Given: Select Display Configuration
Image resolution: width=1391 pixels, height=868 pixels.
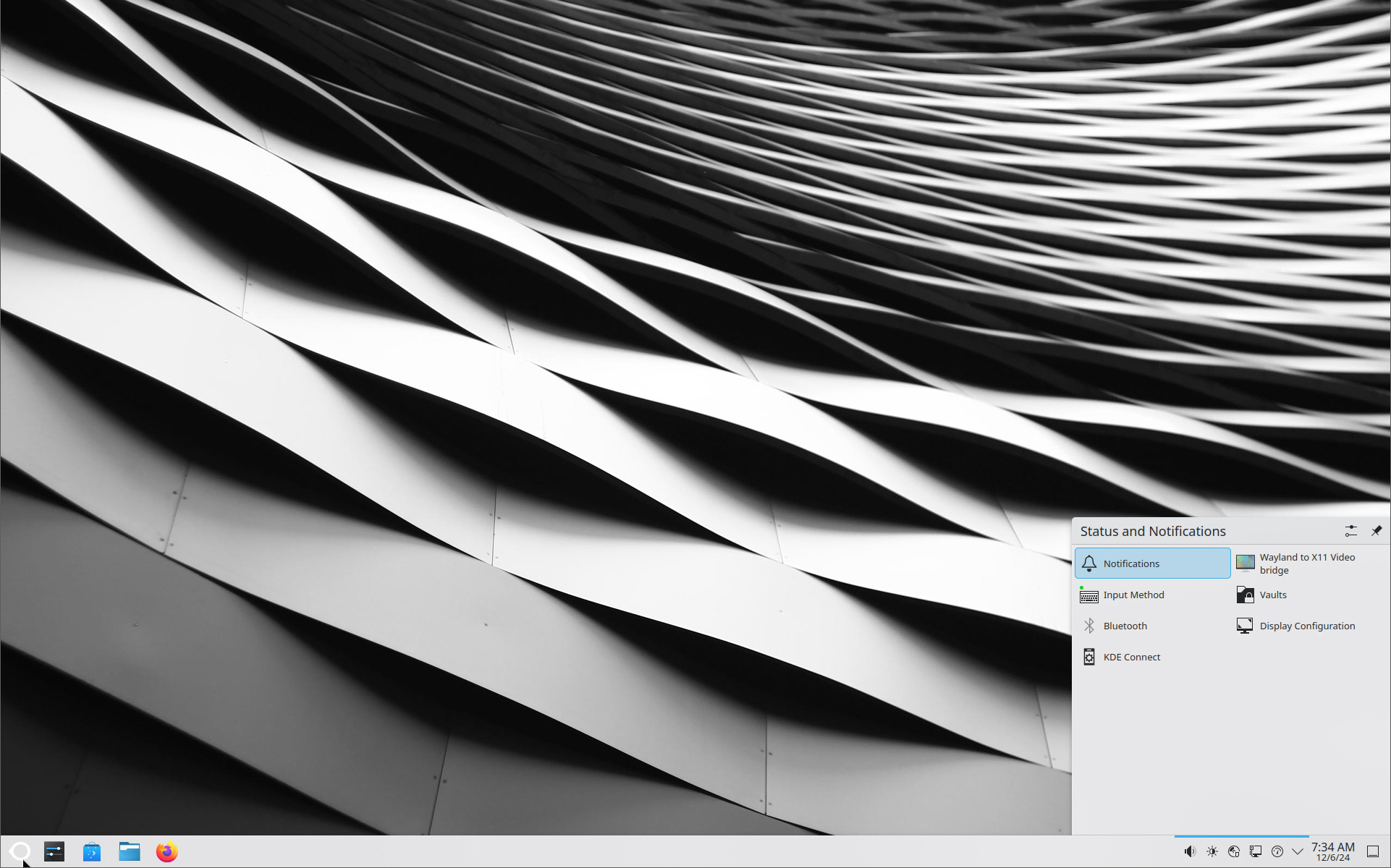Looking at the screenshot, I should [x=1307, y=626].
